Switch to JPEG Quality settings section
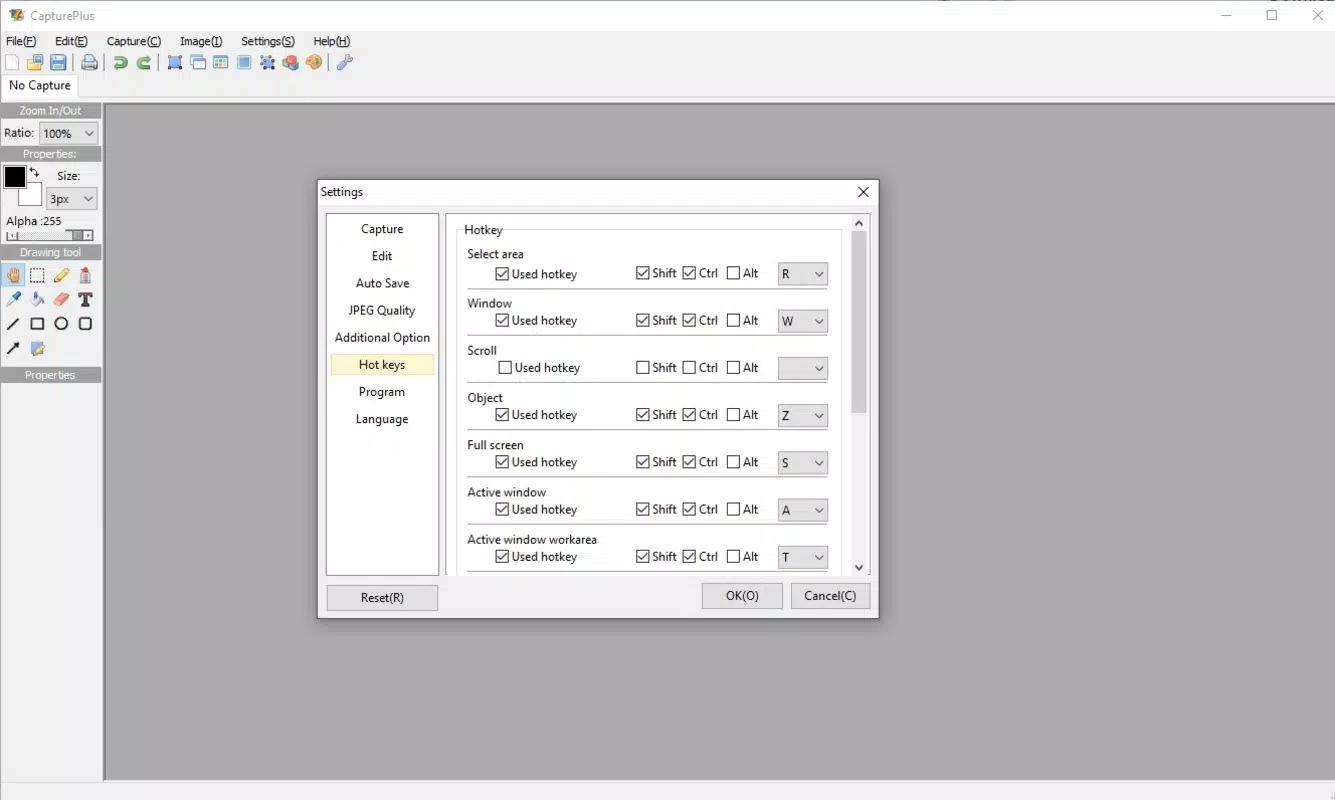This screenshot has height=800, width=1335. (x=382, y=310)
